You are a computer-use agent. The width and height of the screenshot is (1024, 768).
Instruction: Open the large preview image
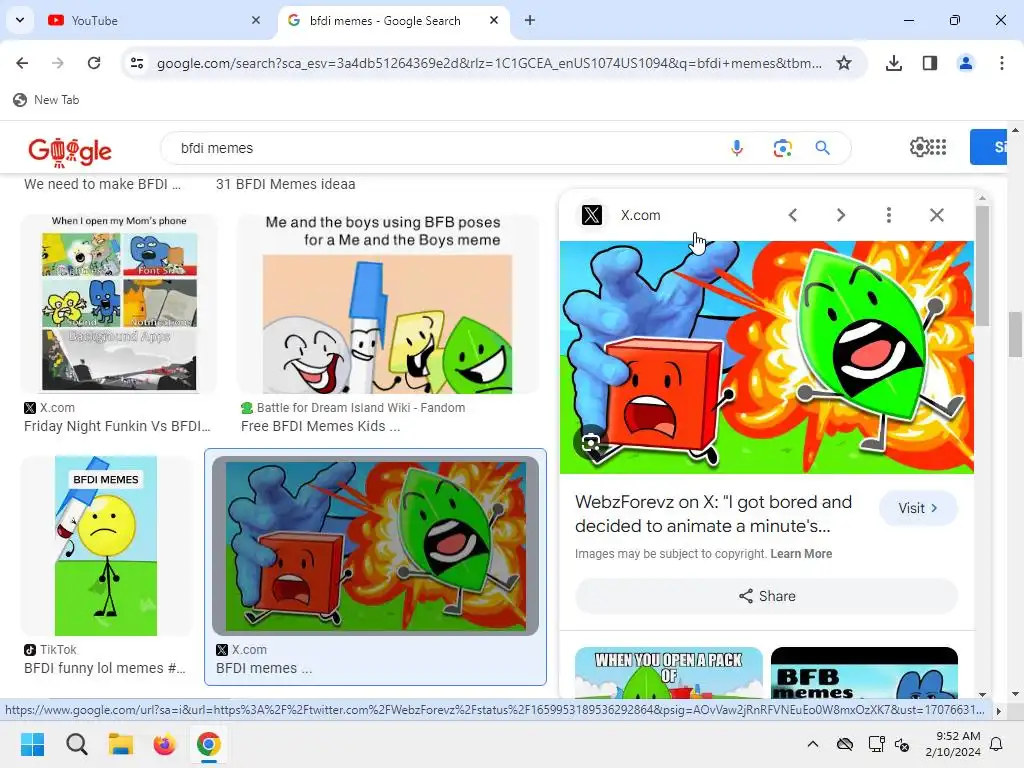(x=767, y=357)
